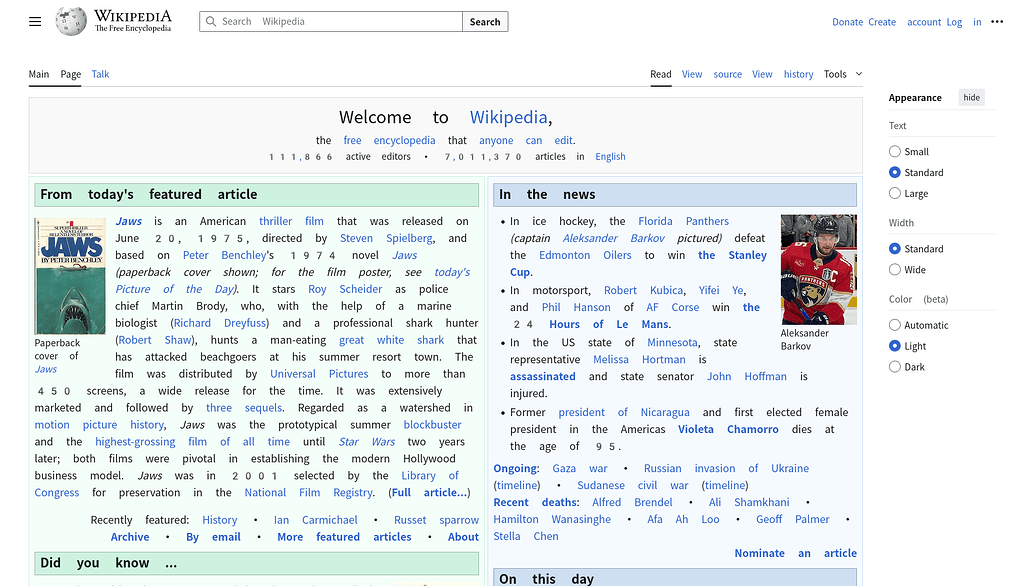
Task: Open the three-dot personal tools menu
Action: coord(996,22)
